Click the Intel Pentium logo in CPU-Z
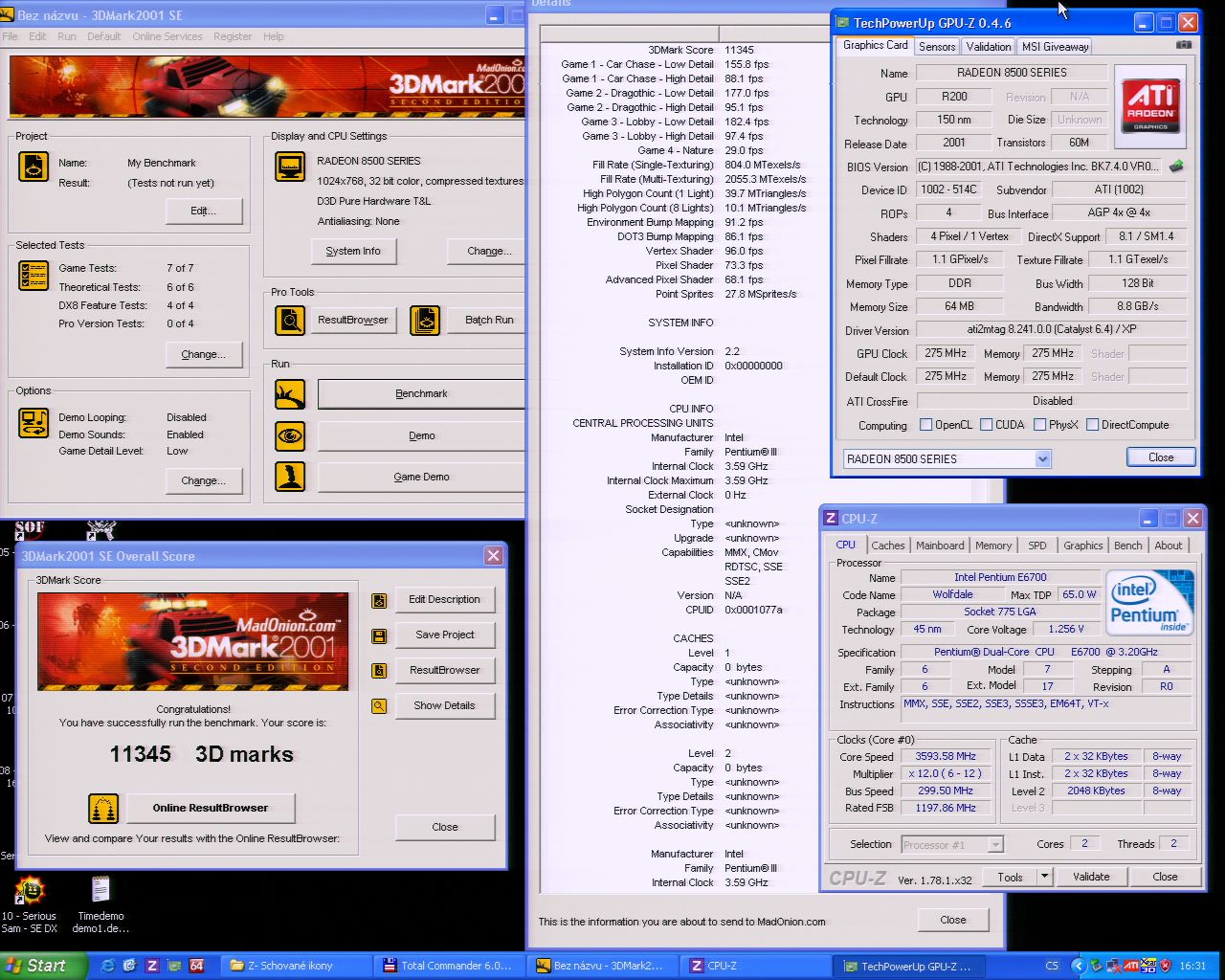 (1149, 603)
